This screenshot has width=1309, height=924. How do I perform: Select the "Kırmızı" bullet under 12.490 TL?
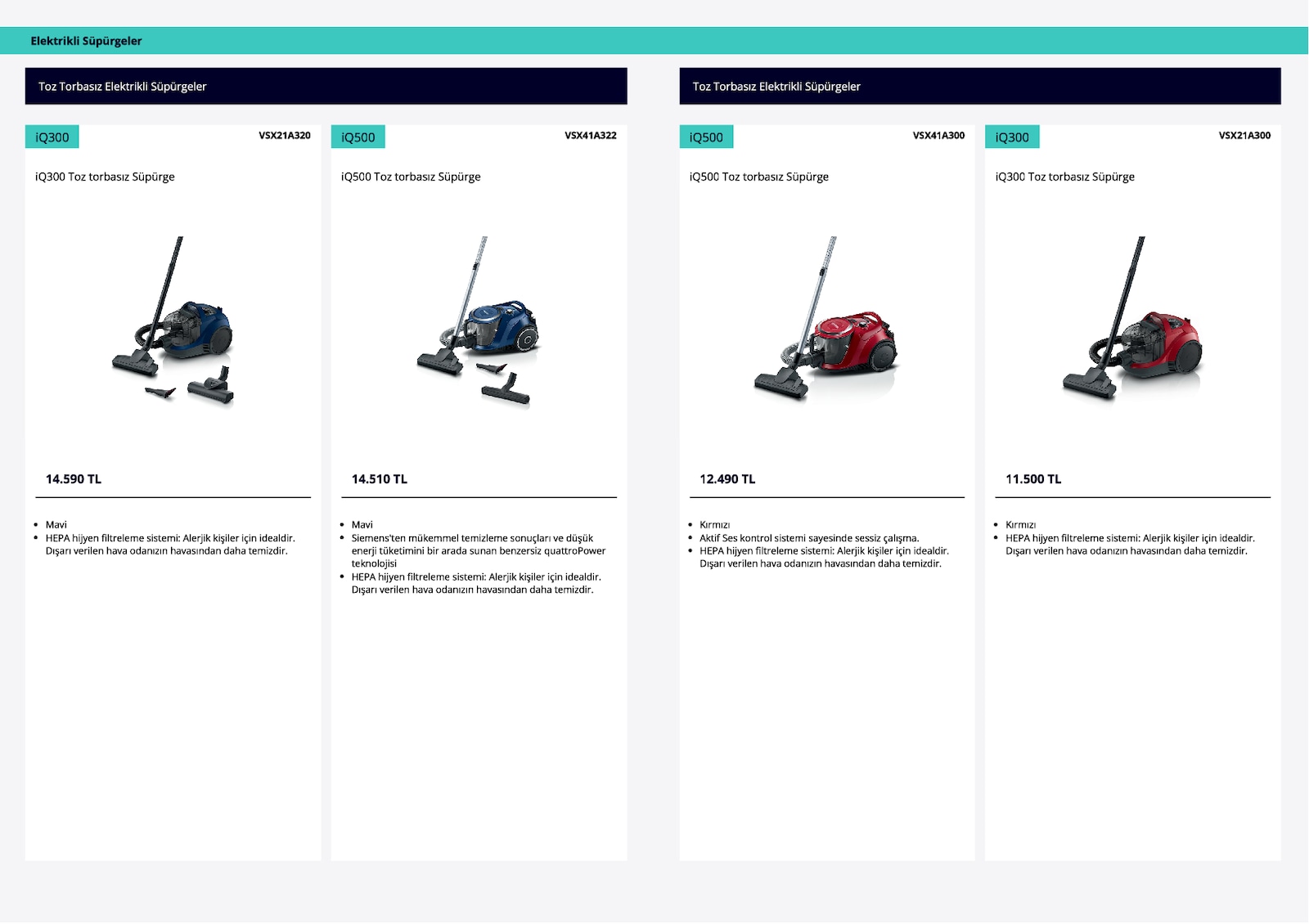coord(715,525)
